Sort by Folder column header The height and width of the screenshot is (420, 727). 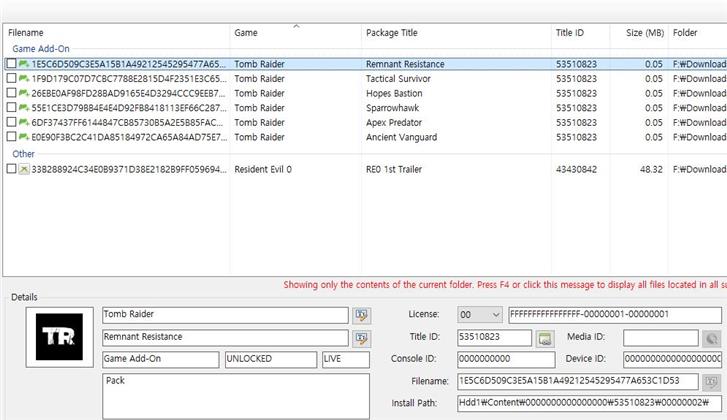[685, 33]
